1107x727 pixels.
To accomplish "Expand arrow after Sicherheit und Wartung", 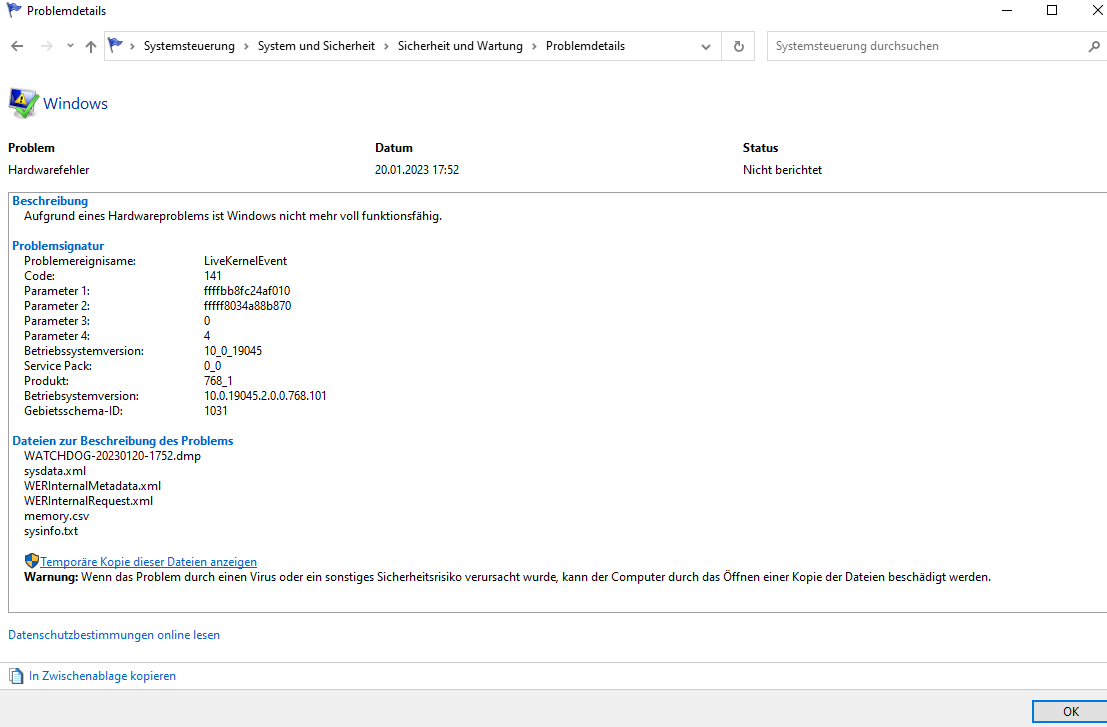I will point(534,47).
